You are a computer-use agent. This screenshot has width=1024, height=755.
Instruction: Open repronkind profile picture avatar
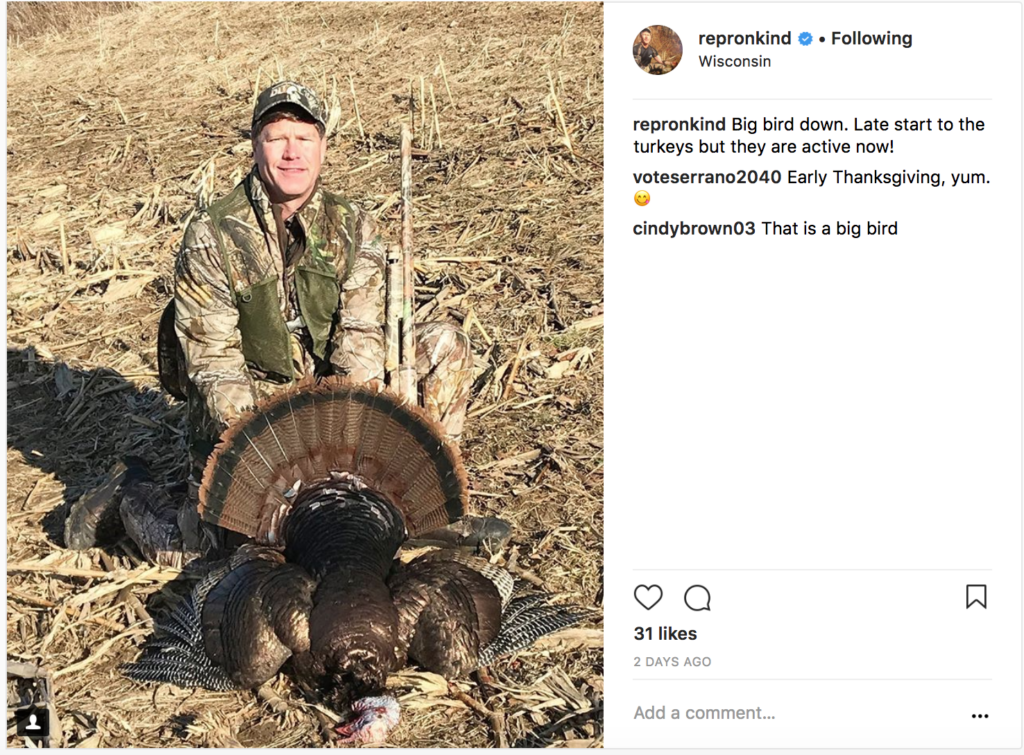pyautogui.click(x=658, y=50)
